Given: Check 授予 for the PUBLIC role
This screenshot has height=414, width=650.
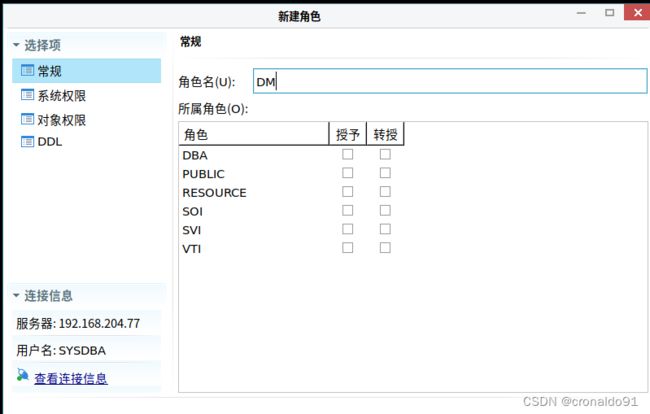Looking at the screenshot, I should point(347,173).
